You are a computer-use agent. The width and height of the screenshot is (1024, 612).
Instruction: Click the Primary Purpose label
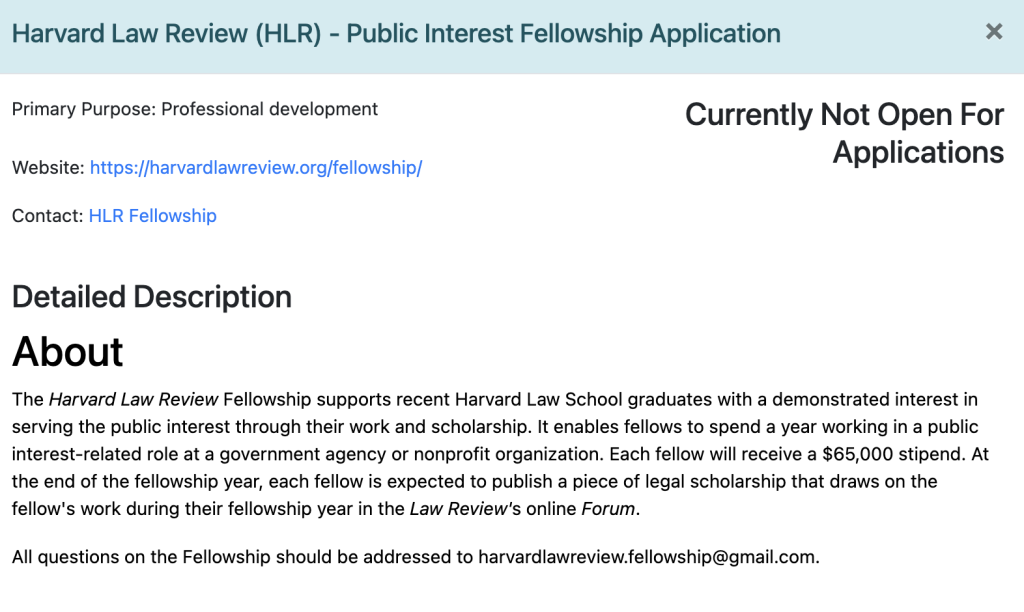pyautogui.click(x=83, y=109)
